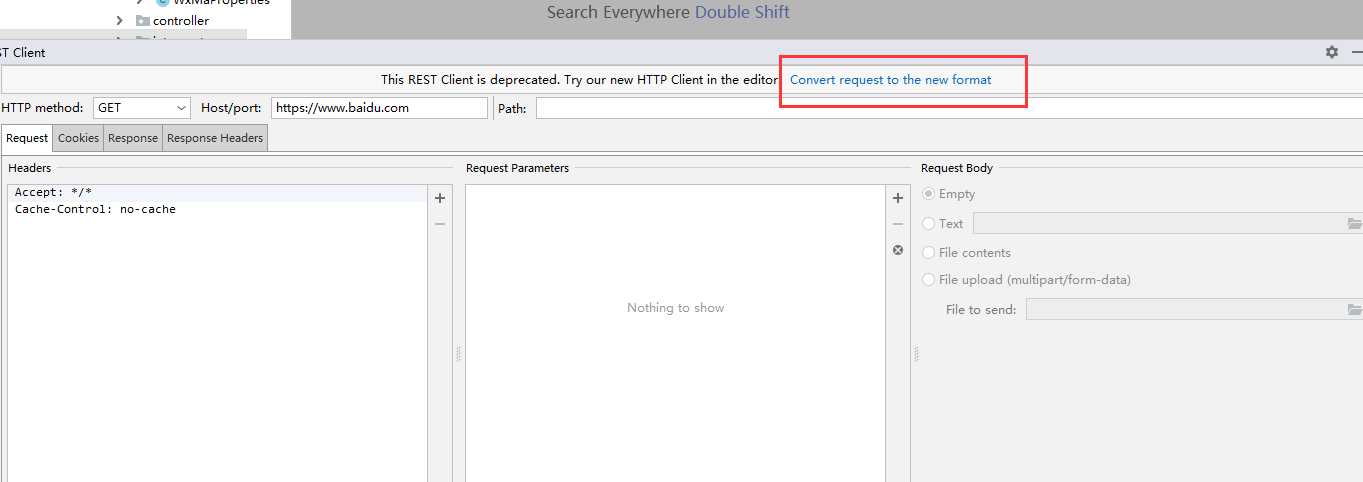Image resolution: width=1363 pixels, height=482 pixels.
Task: Click the Host/port input field
Action: 379,108
